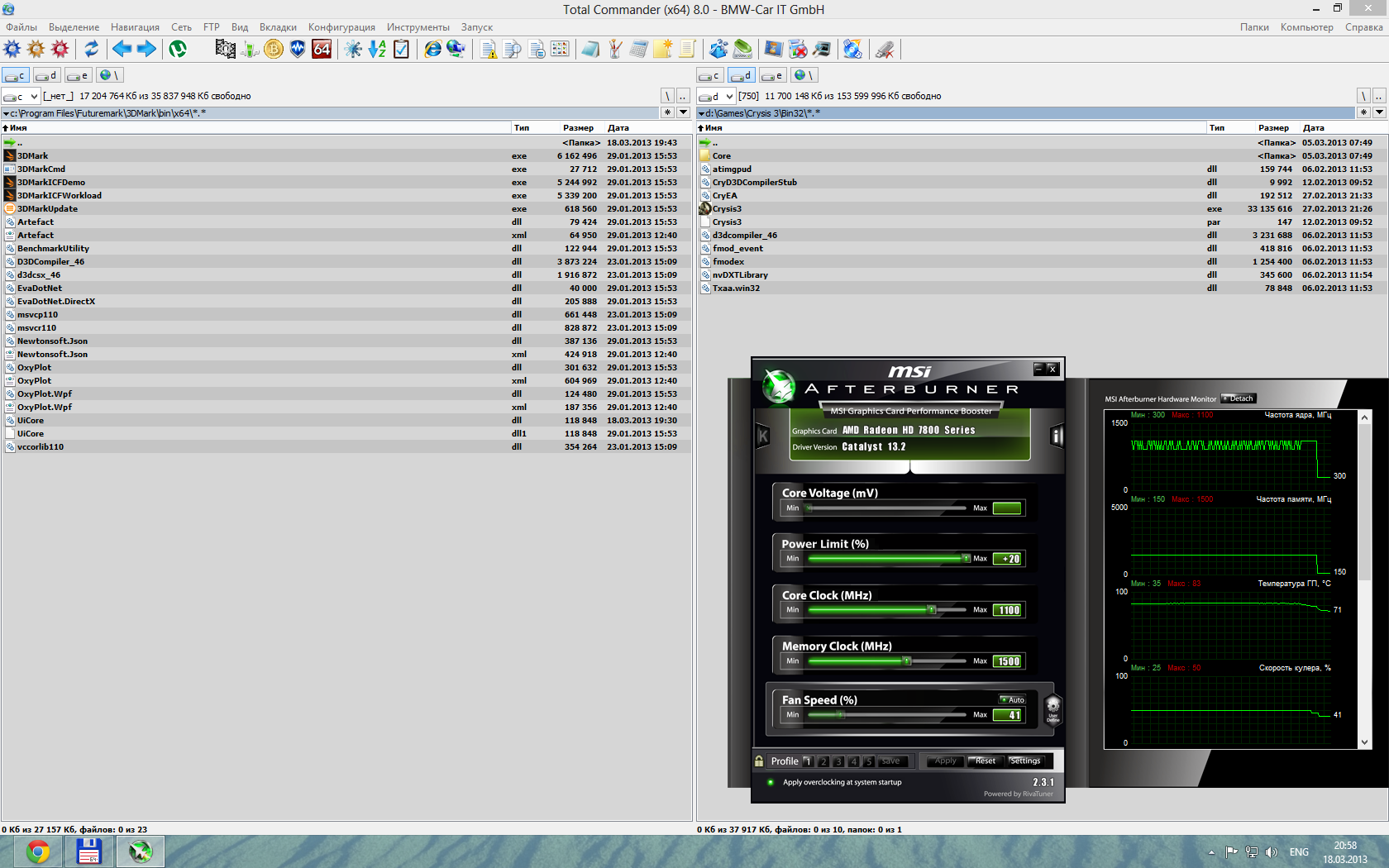Toggle Apply overclocking at system startup

click(x=771, y=782)
